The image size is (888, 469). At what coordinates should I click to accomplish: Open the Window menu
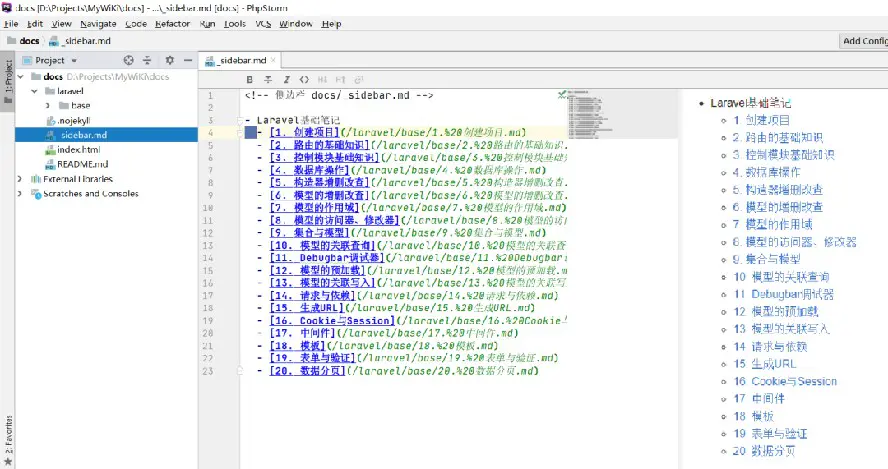296,24
